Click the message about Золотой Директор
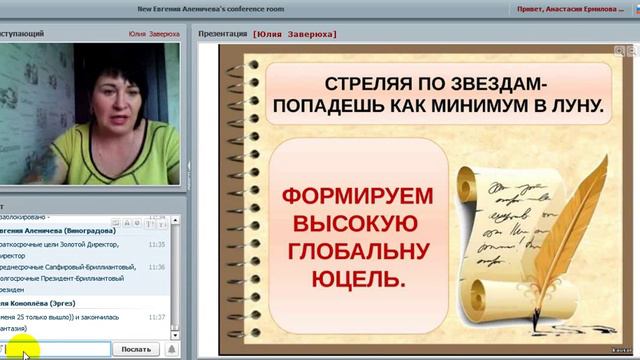The height and width of the screenshot is (360, 640). pyautogui.click(x=60, y=250)
